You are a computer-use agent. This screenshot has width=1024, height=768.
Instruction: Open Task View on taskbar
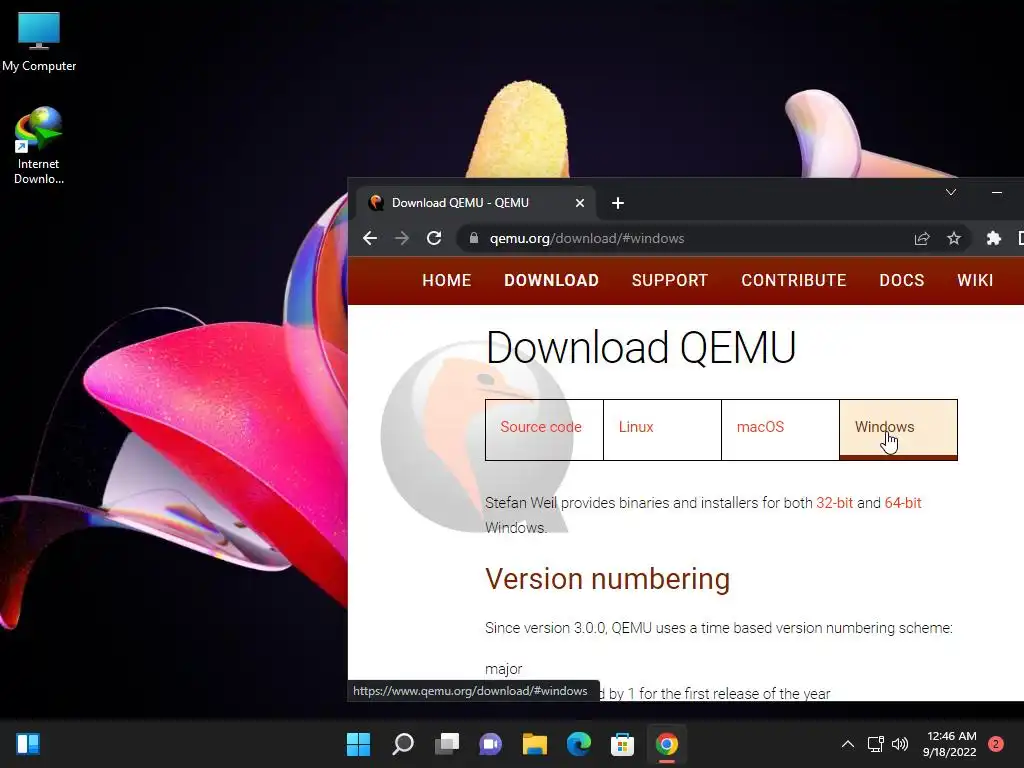point(447,744)
